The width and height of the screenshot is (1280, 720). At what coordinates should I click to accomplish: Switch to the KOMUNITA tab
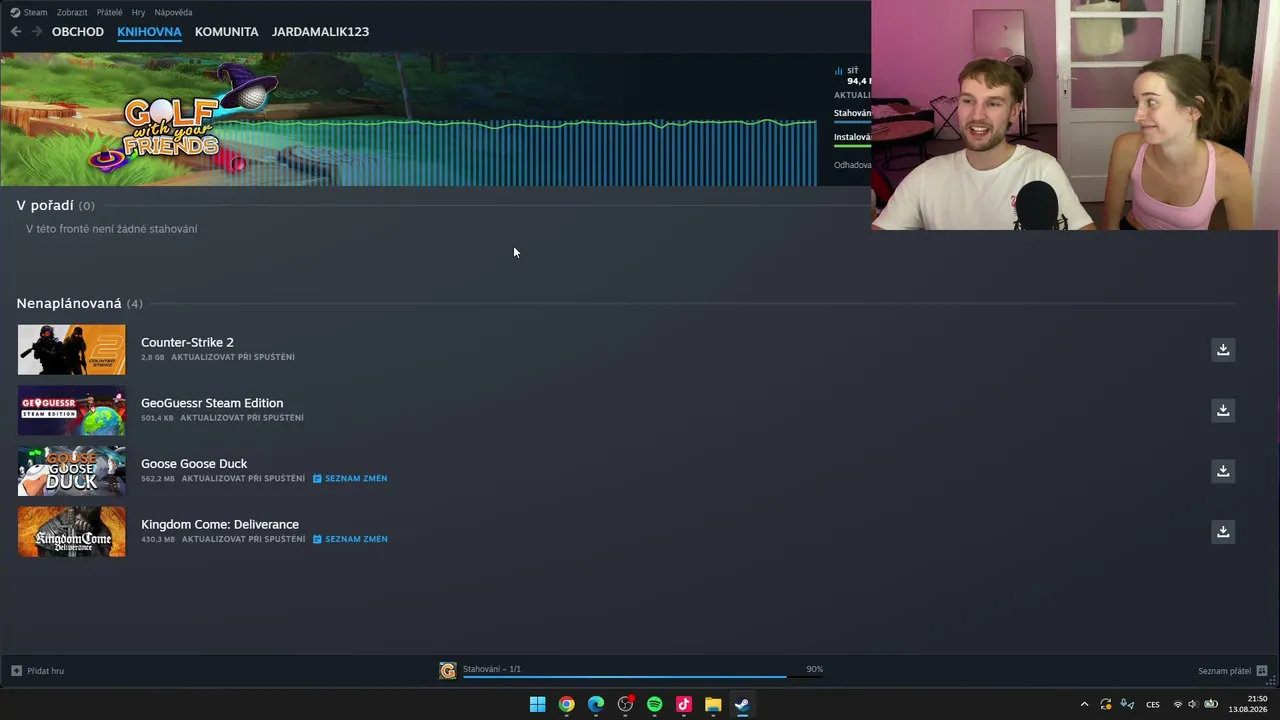(x=227, y=32)
